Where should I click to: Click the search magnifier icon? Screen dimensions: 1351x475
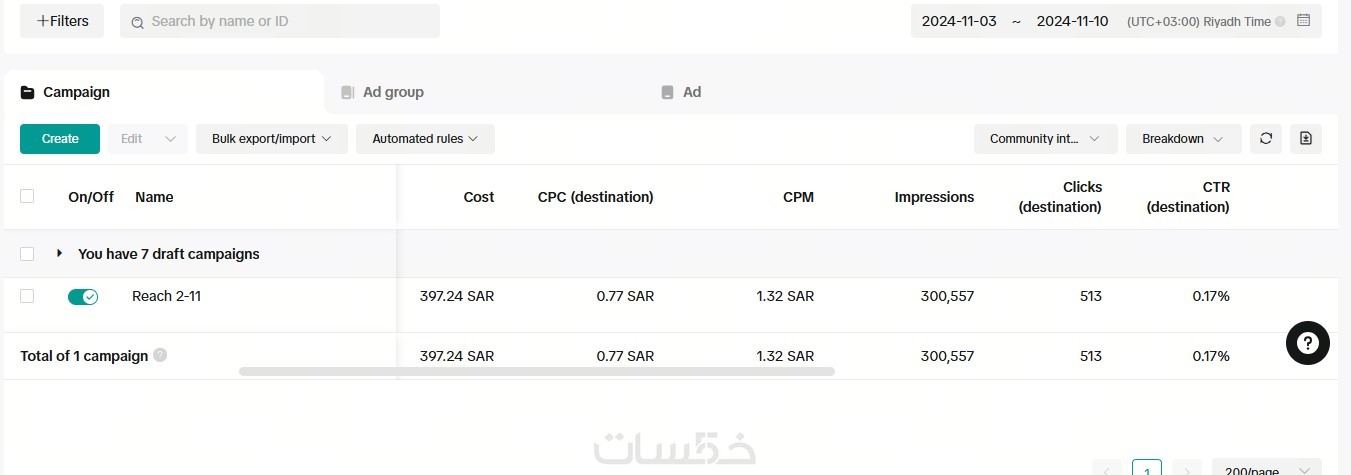tap(138, 22)
